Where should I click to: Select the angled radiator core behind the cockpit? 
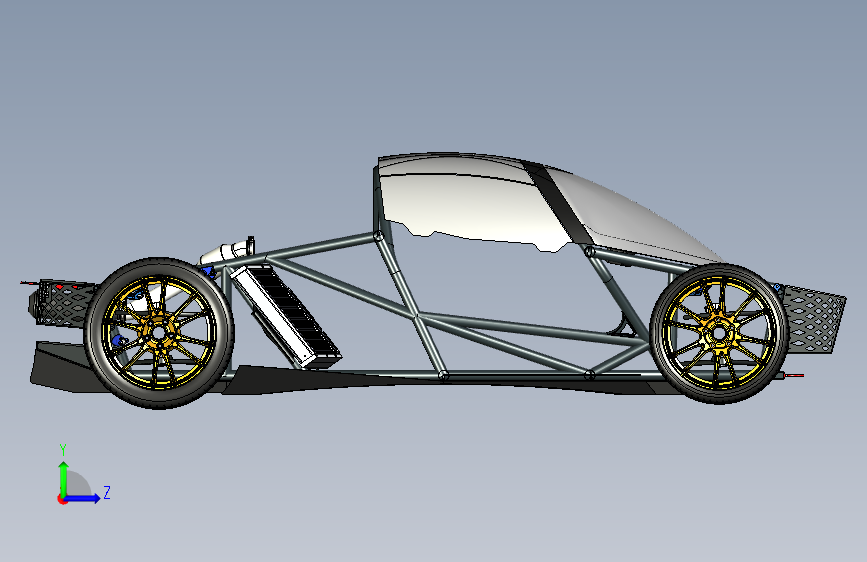[286, 316]
